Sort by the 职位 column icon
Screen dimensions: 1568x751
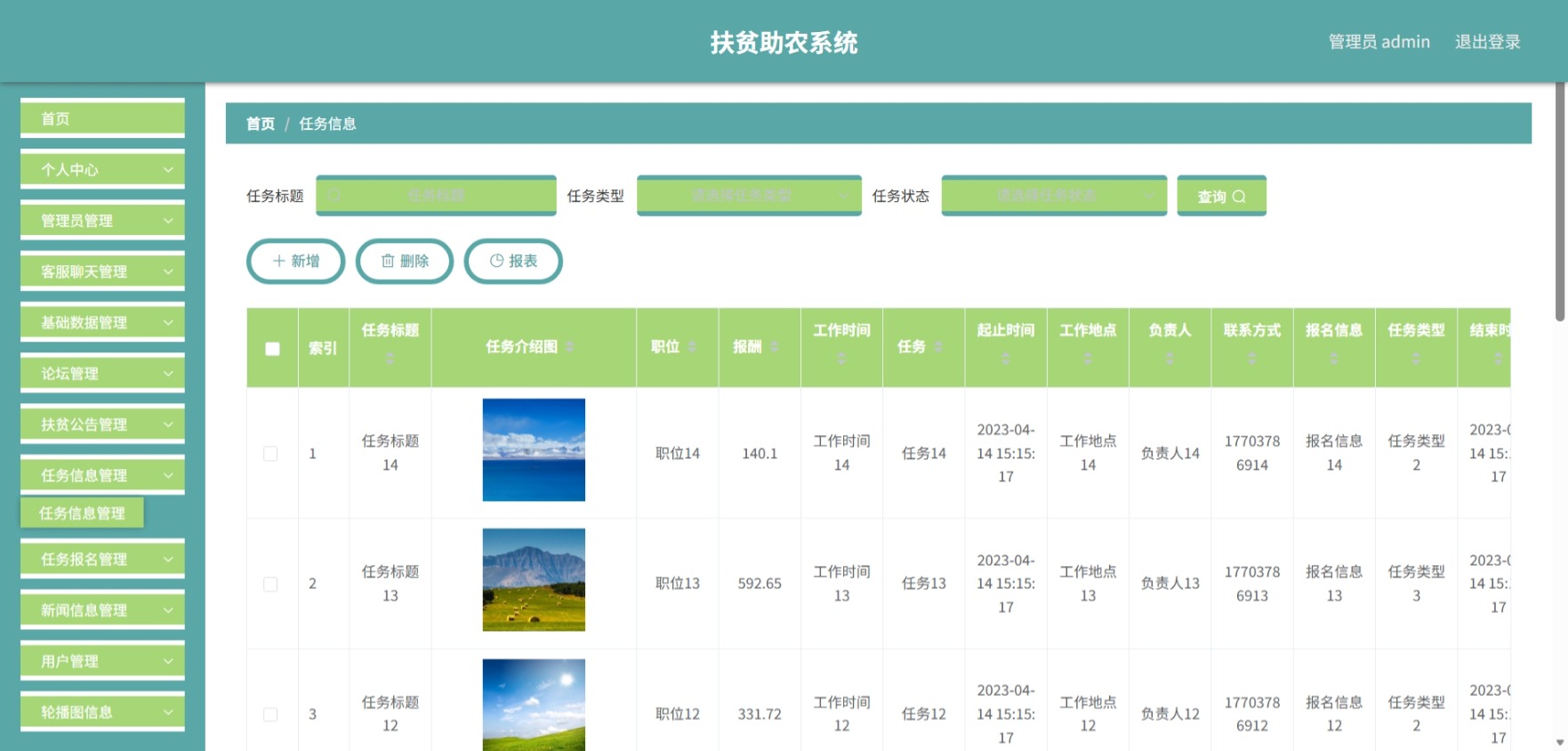(x=691, y=346)
